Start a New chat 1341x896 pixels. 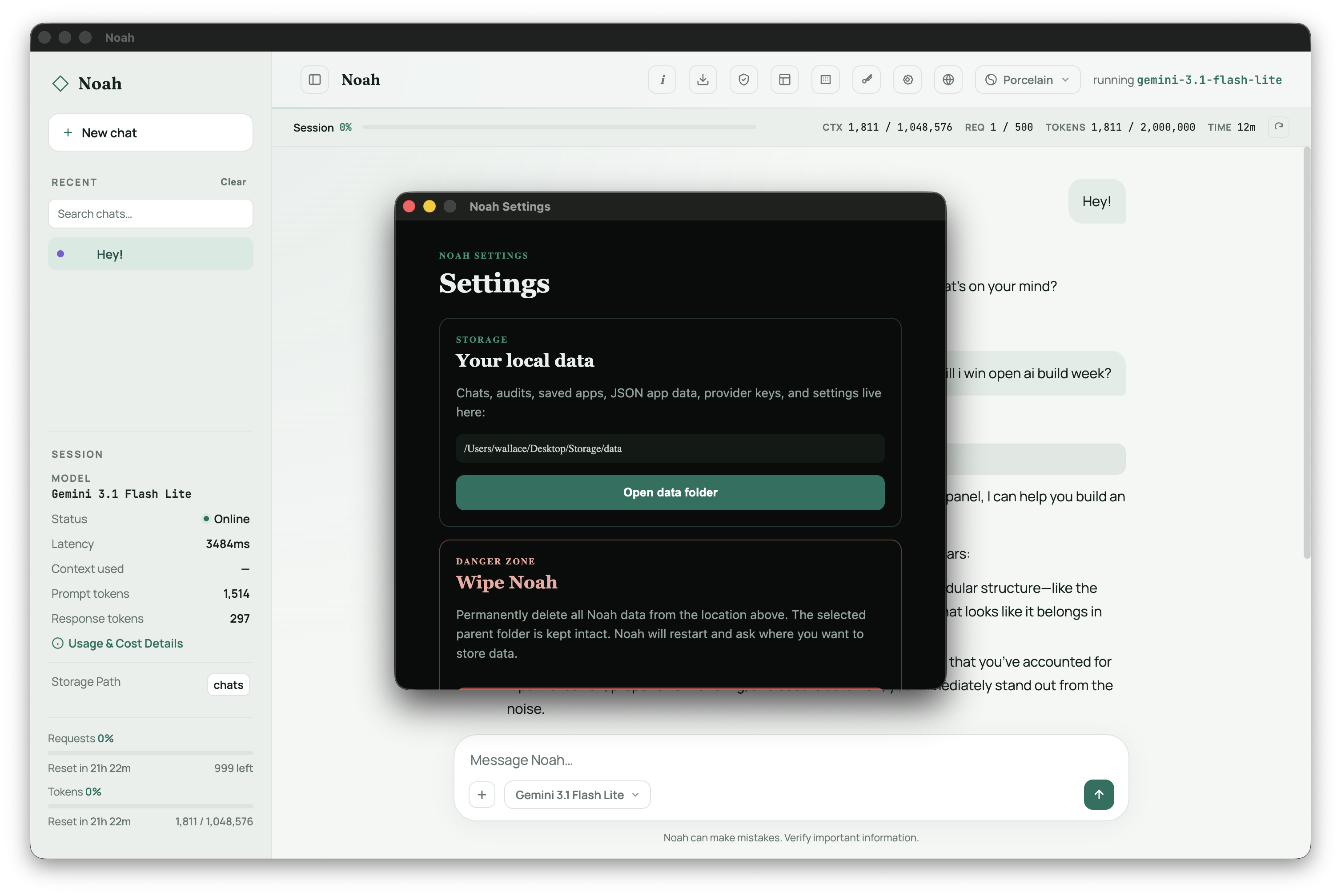tap(150, 132)
